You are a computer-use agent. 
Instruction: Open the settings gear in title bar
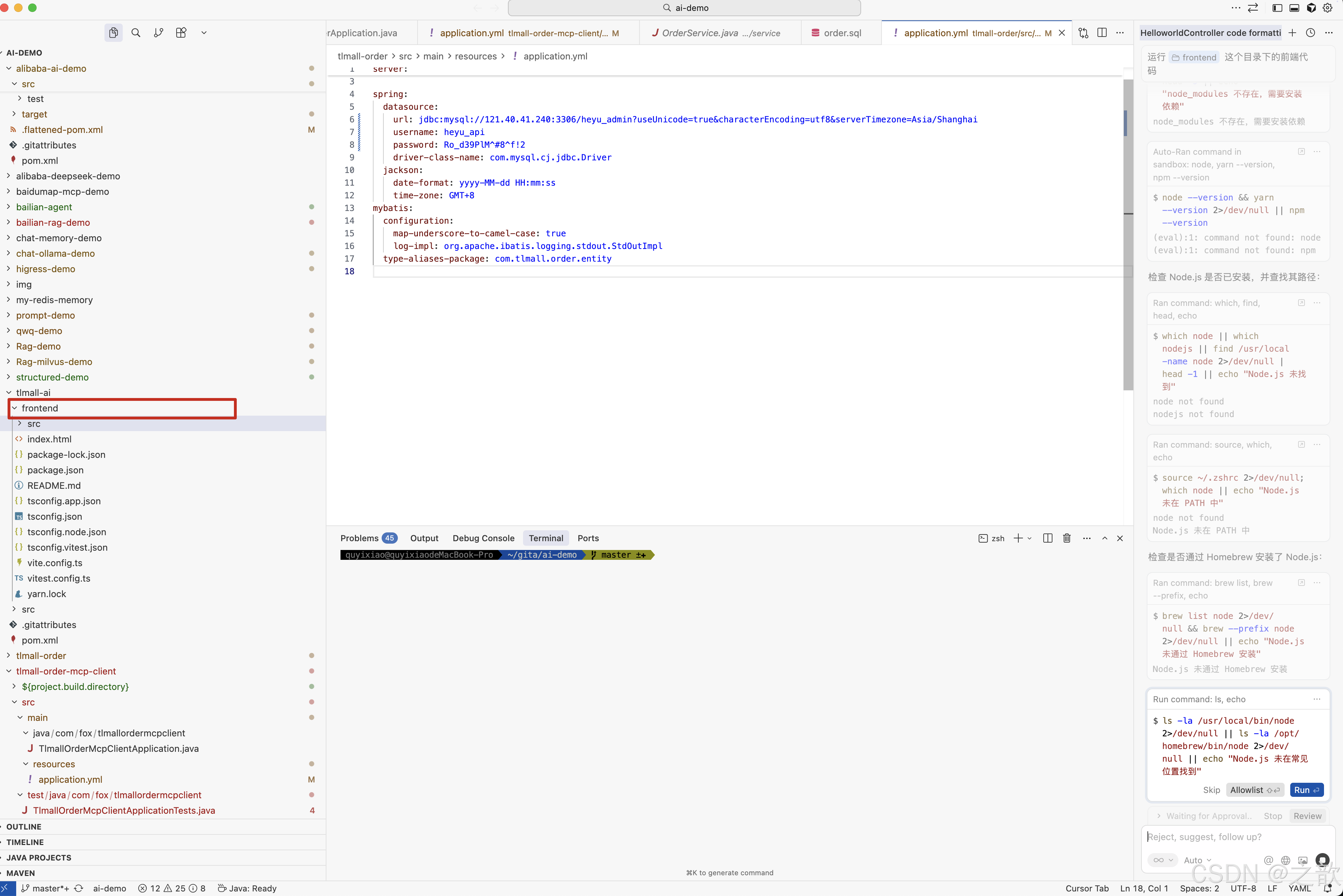coord(1328,8)
